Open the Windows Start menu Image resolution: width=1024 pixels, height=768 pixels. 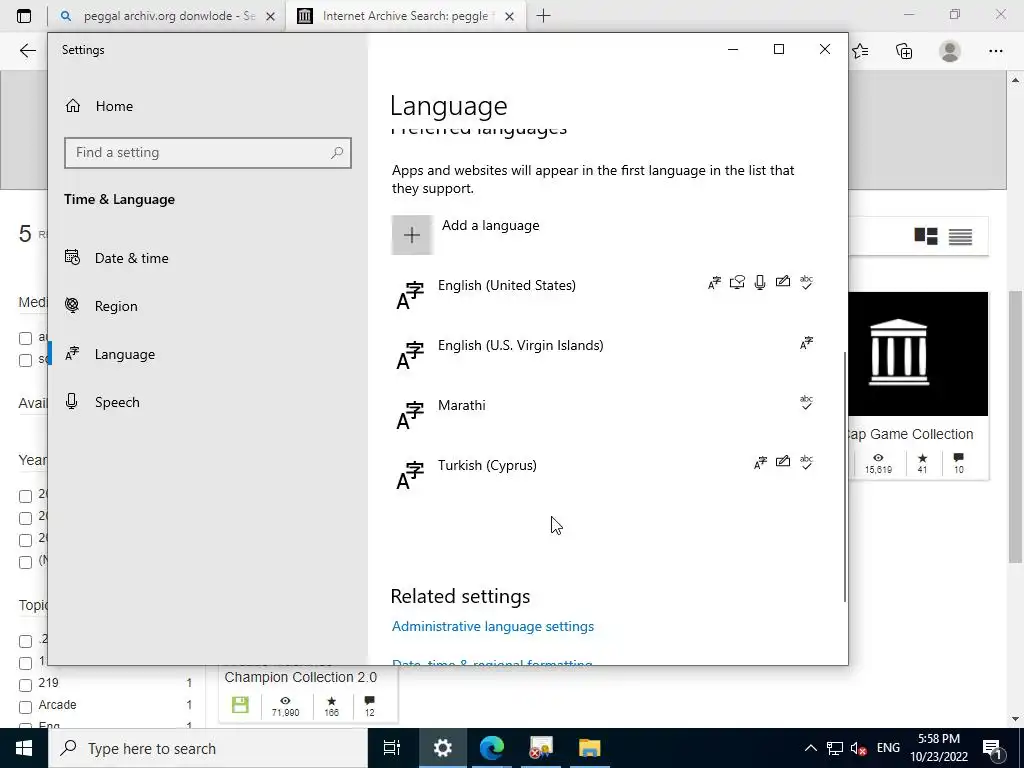(24, 748)
